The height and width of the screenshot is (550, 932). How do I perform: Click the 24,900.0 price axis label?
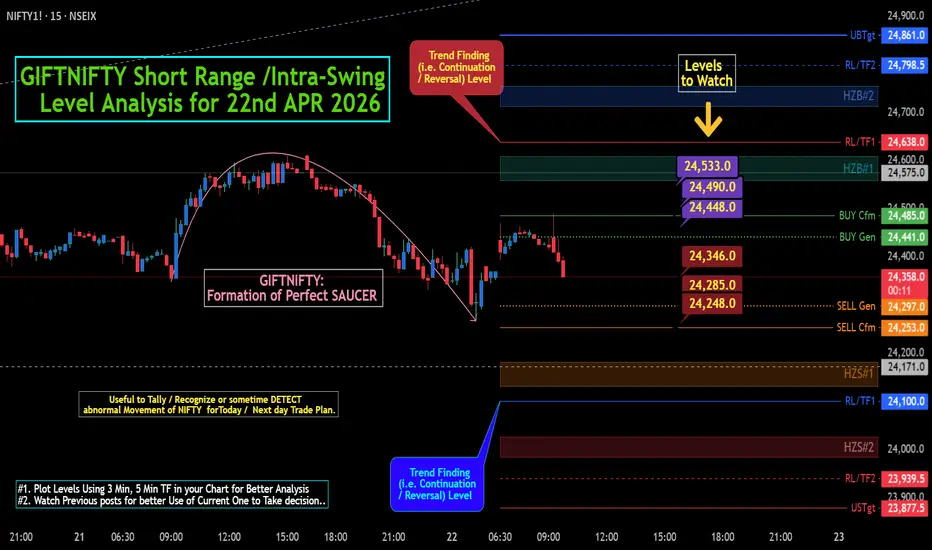905,15
